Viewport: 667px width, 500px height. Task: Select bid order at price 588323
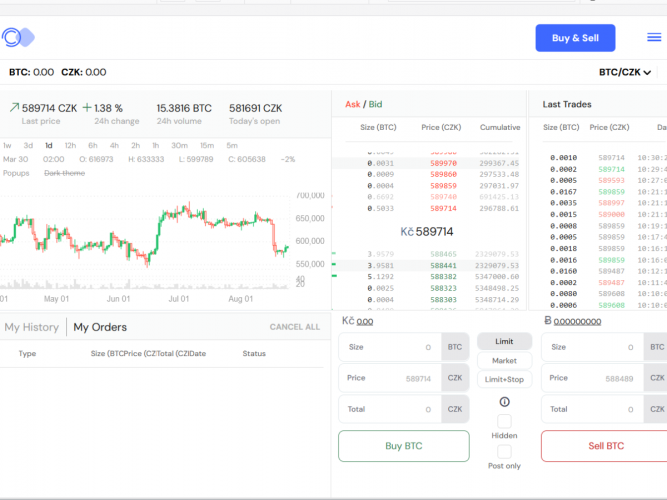click(x=429, y=288)
